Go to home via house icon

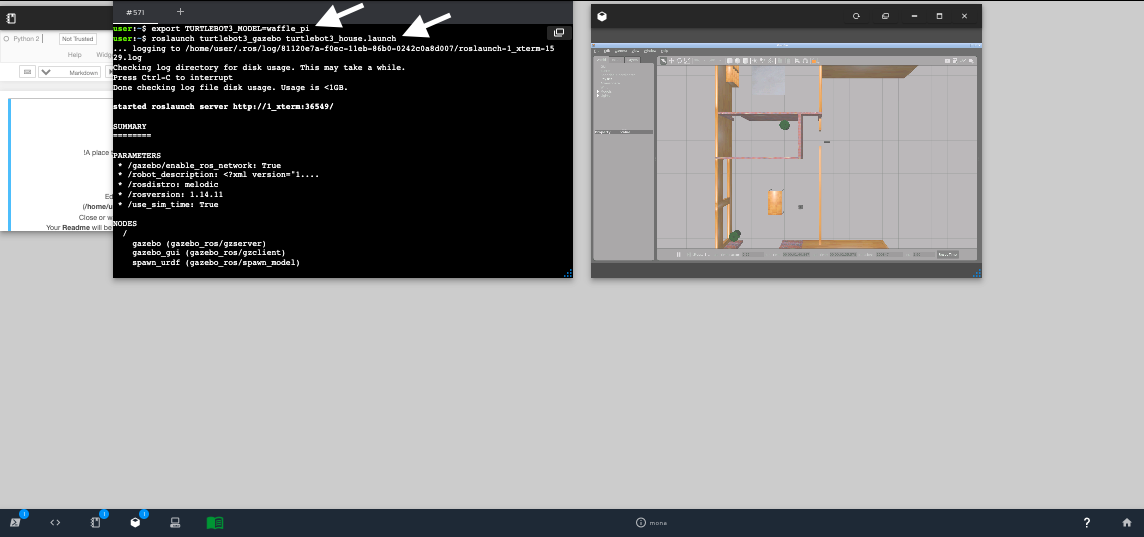coord(1126,522)
